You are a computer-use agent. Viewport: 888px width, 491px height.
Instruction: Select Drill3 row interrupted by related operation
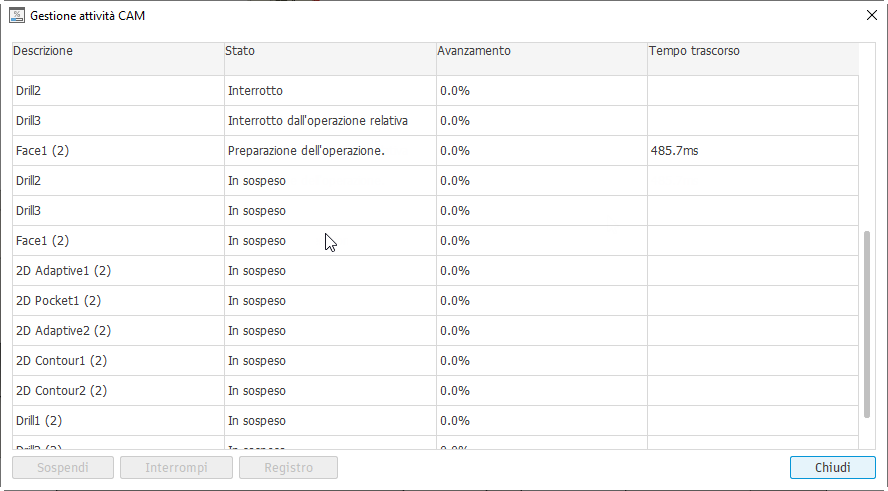(118, 121)
